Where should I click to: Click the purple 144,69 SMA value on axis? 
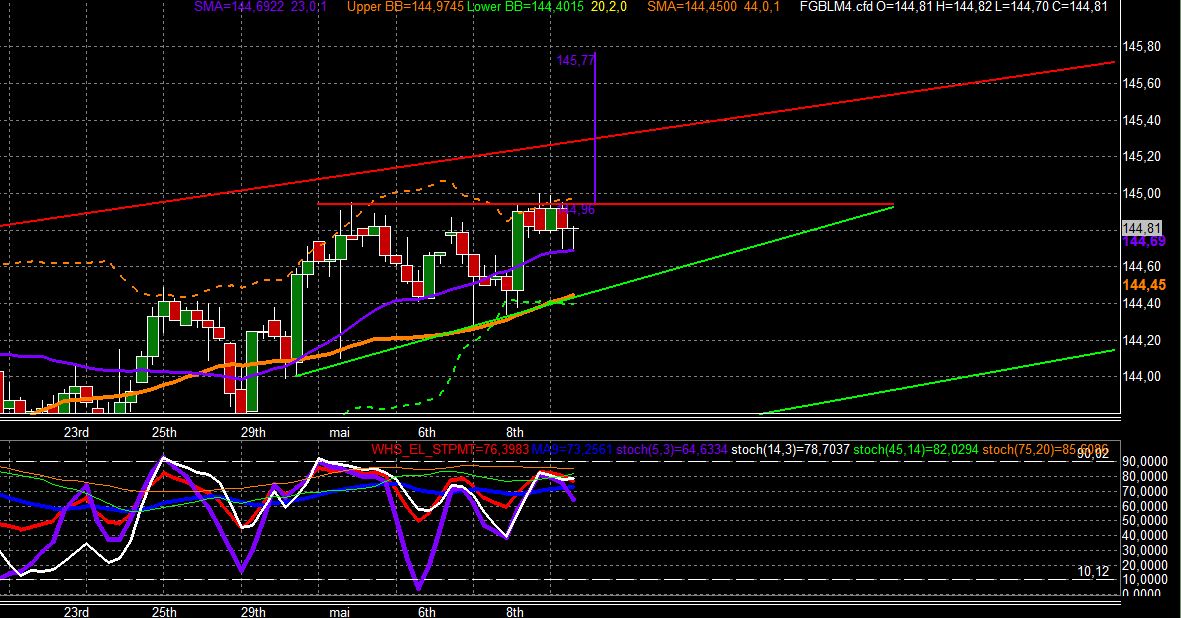[1144, 242]
